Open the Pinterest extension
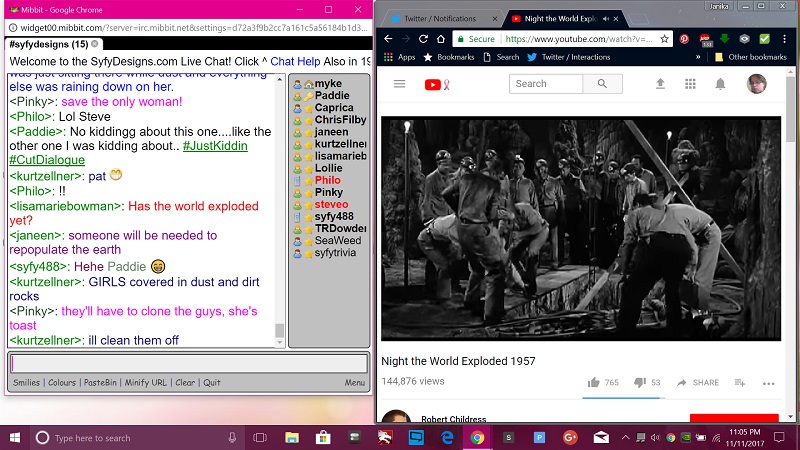Screen dimensions: 800x450 coord(684,39)
